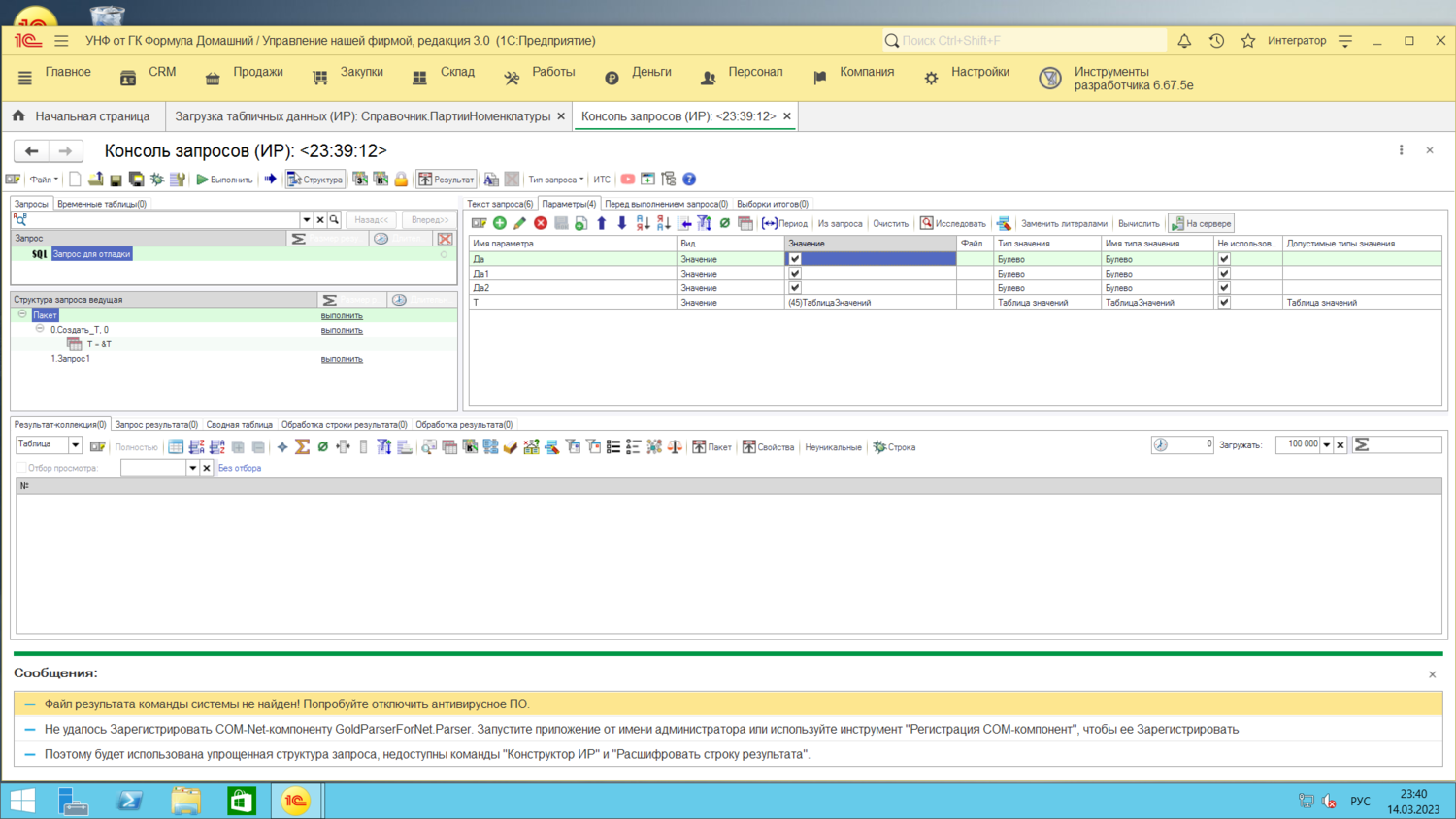1456x819 pixels.
Task: Click the pencil edit parameter icon
Action: (x=520, y=223)
